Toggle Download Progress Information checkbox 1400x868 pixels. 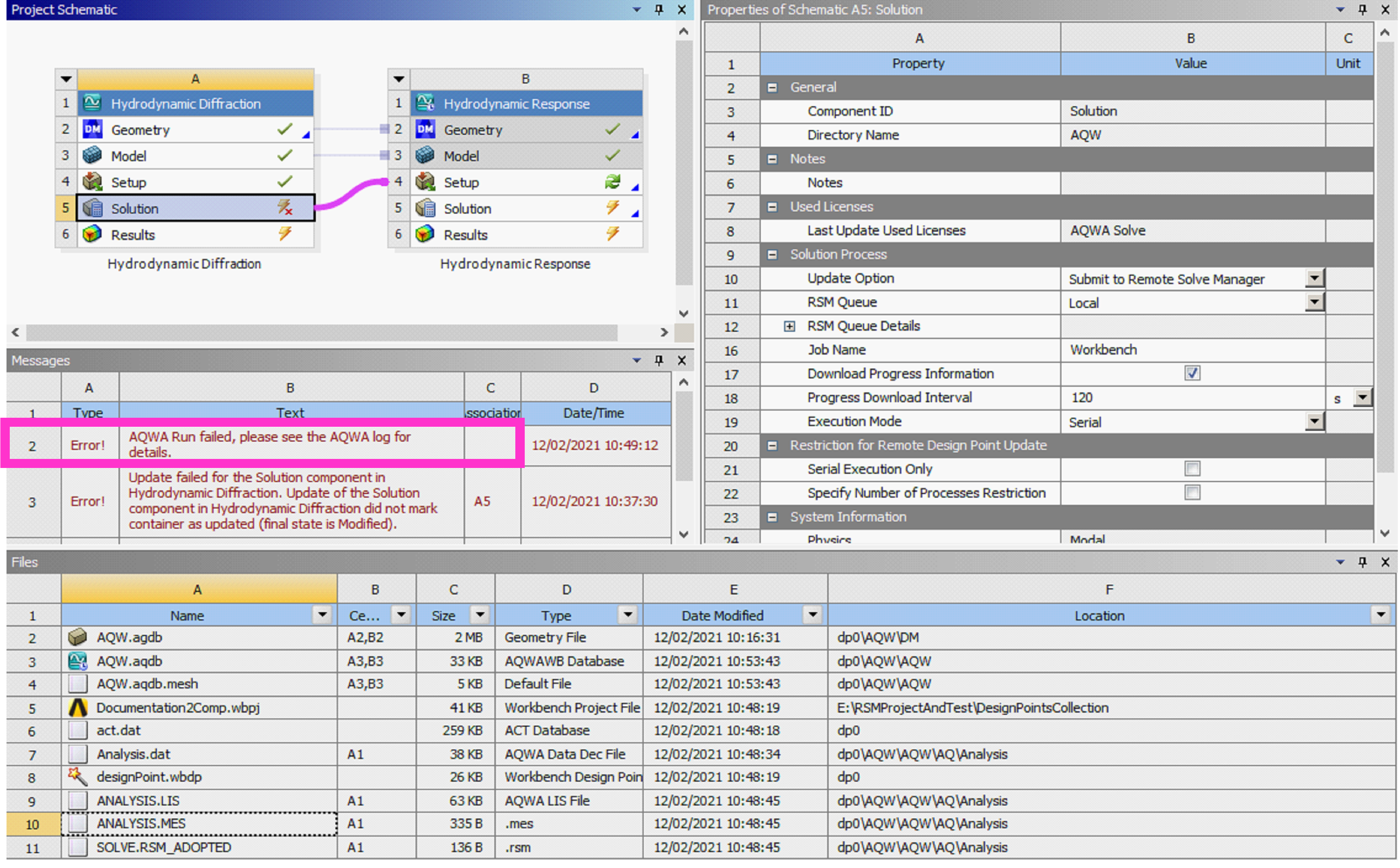[1192, 373]
